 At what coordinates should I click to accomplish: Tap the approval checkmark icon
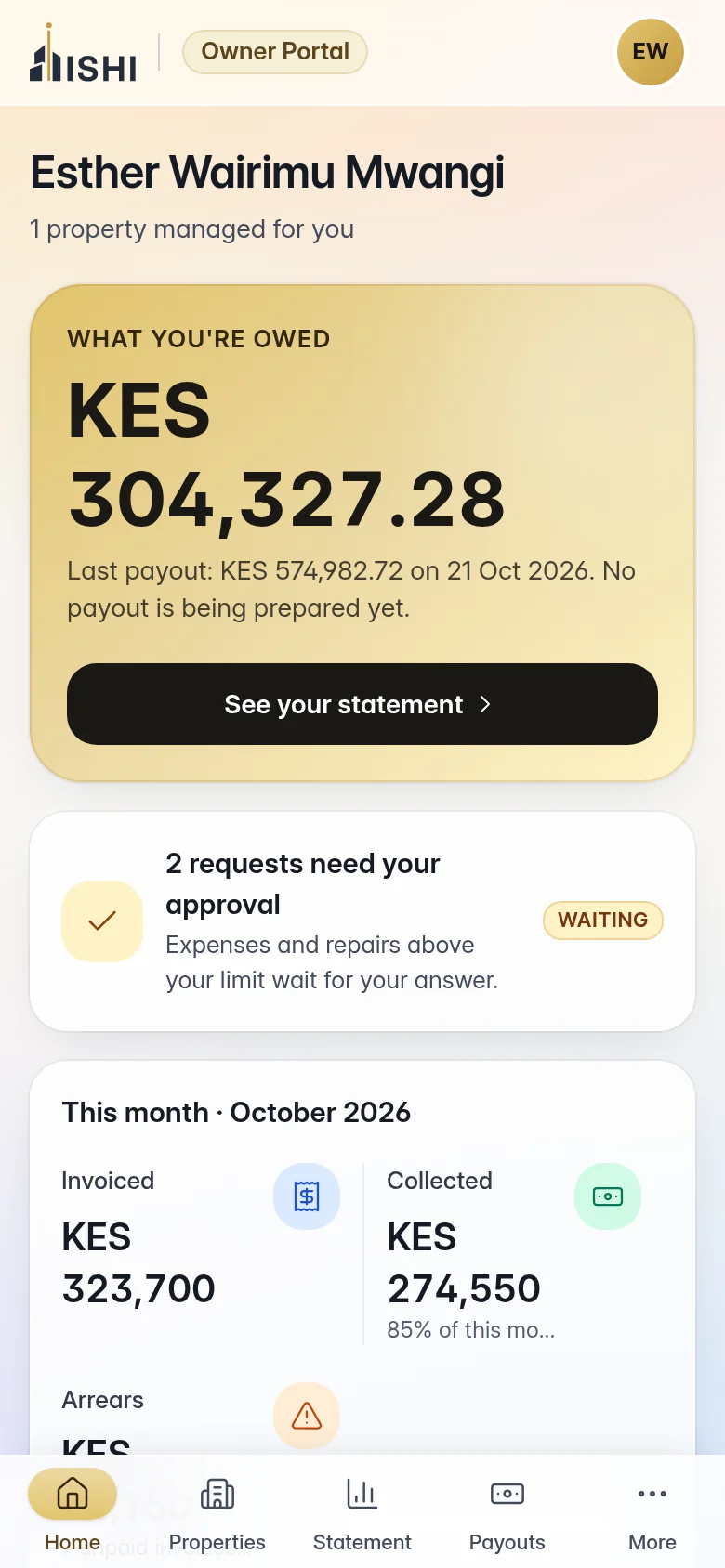coord(102,921)
